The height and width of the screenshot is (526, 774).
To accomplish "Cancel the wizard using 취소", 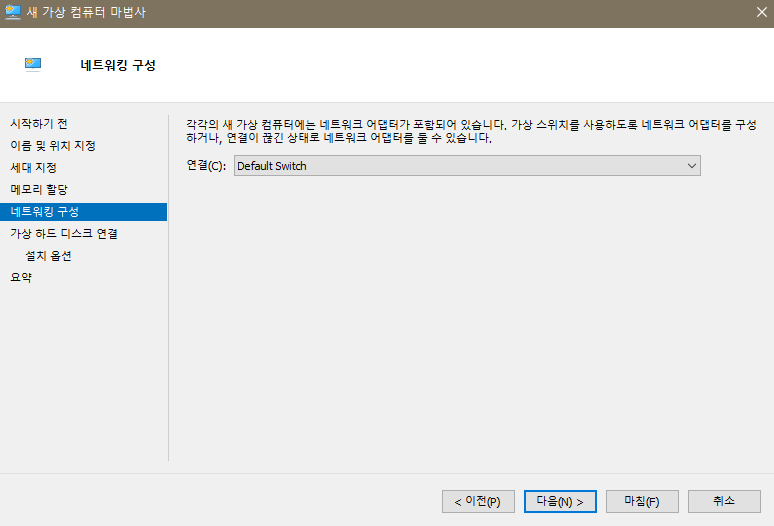I will 724,501.
